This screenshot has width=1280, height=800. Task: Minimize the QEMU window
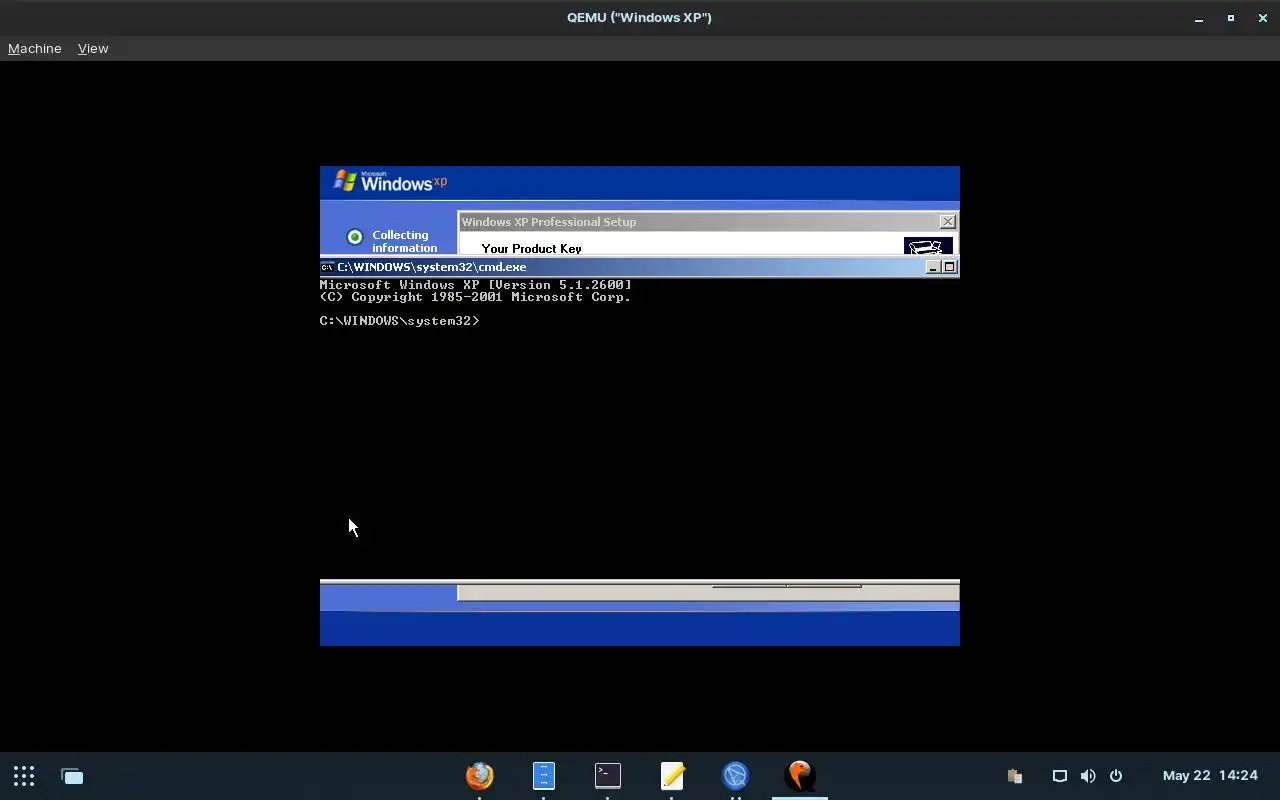[1199, 18]
